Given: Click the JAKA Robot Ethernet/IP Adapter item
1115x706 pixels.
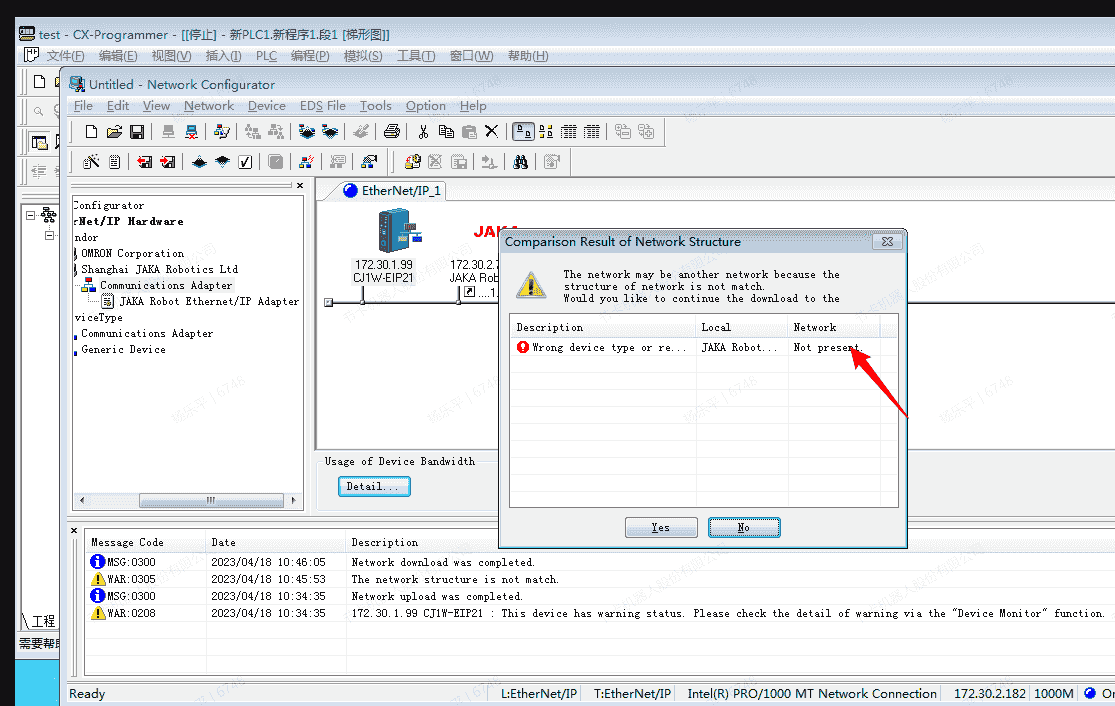Looking at the screenshot, I should (208, 301).
